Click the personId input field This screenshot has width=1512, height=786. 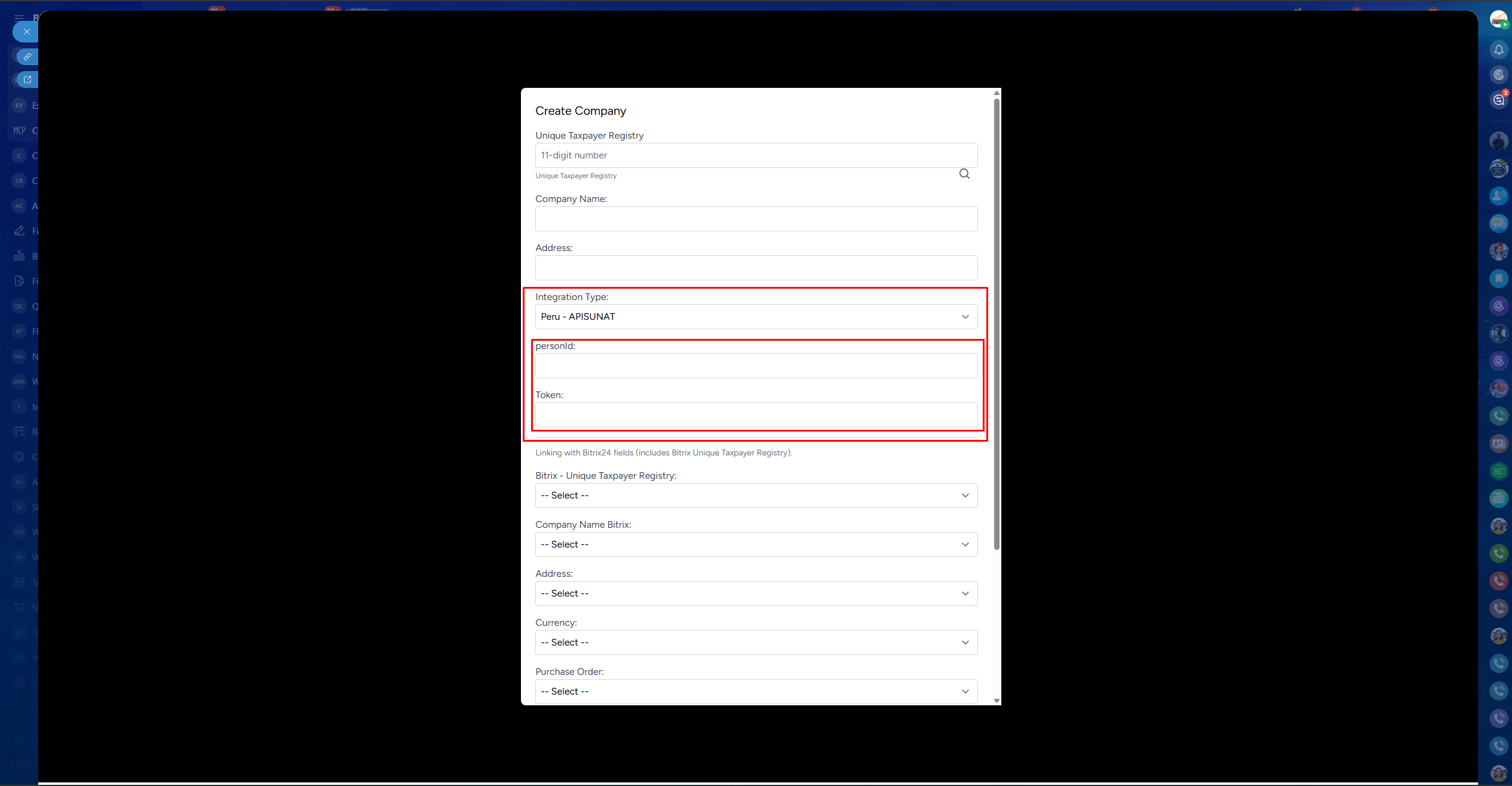[x=756, y=366]
